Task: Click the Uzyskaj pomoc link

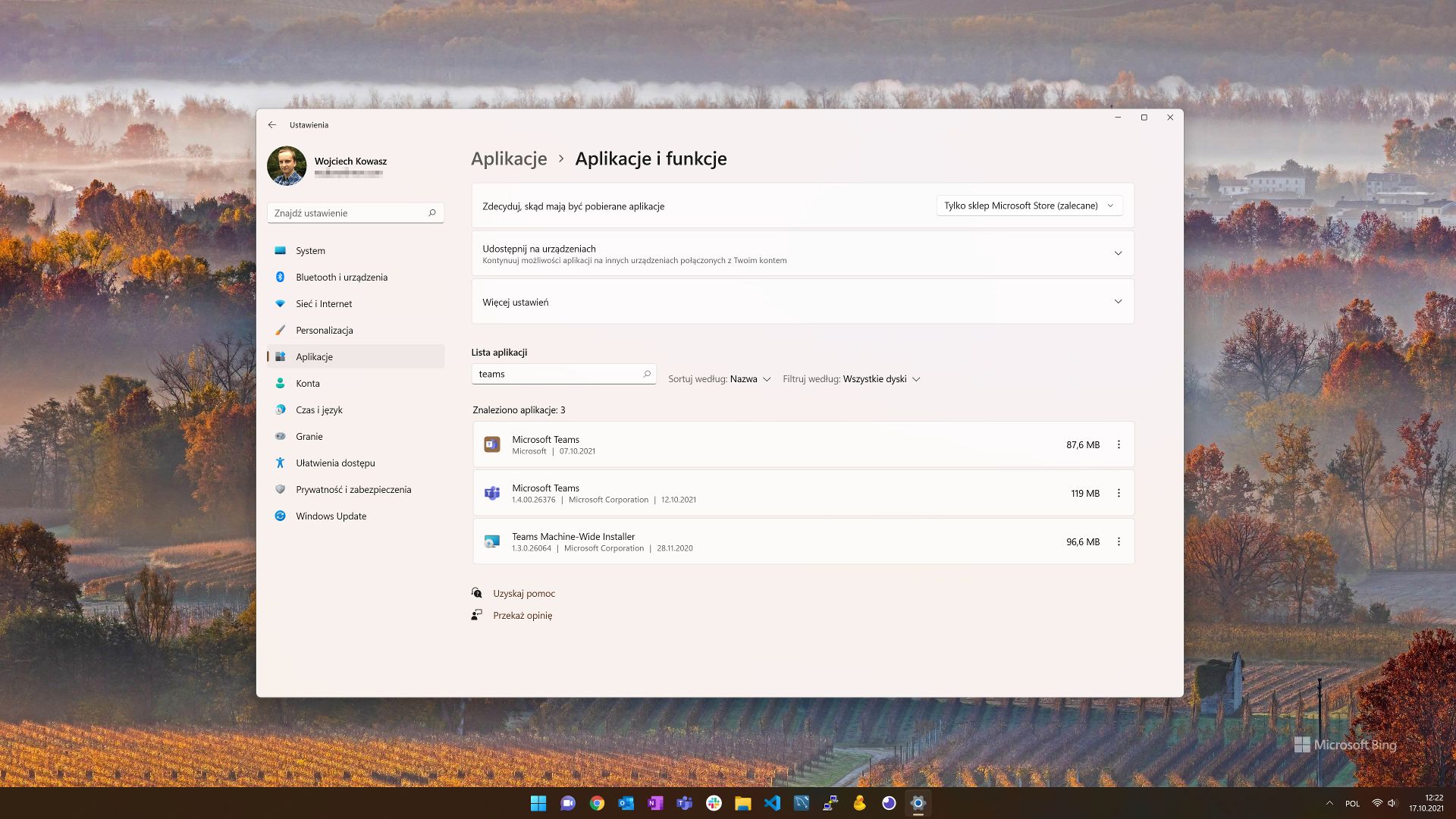Action: [524, 593]
